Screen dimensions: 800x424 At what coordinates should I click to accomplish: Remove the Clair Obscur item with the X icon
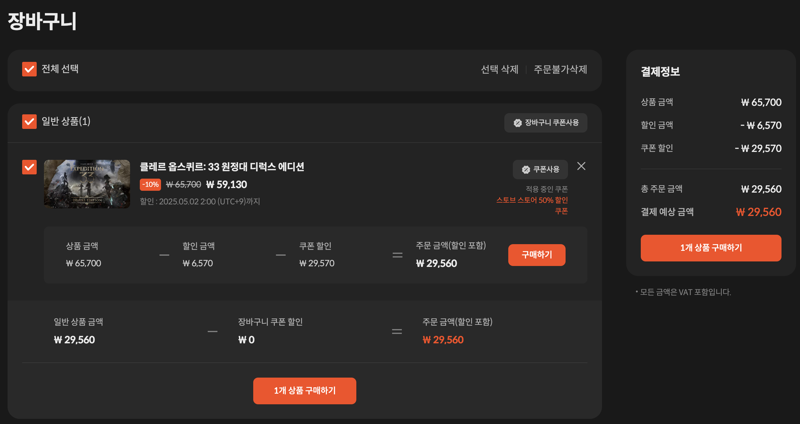581,166
